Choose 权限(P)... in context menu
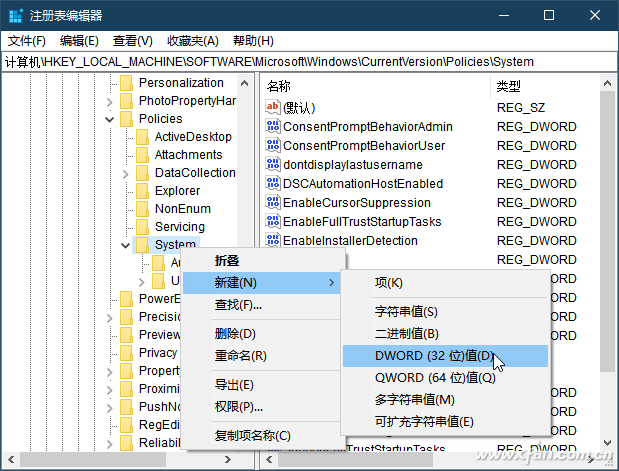The width and height of the screenshot is (619, 471). pyautogui.click(x=262, y=407)
